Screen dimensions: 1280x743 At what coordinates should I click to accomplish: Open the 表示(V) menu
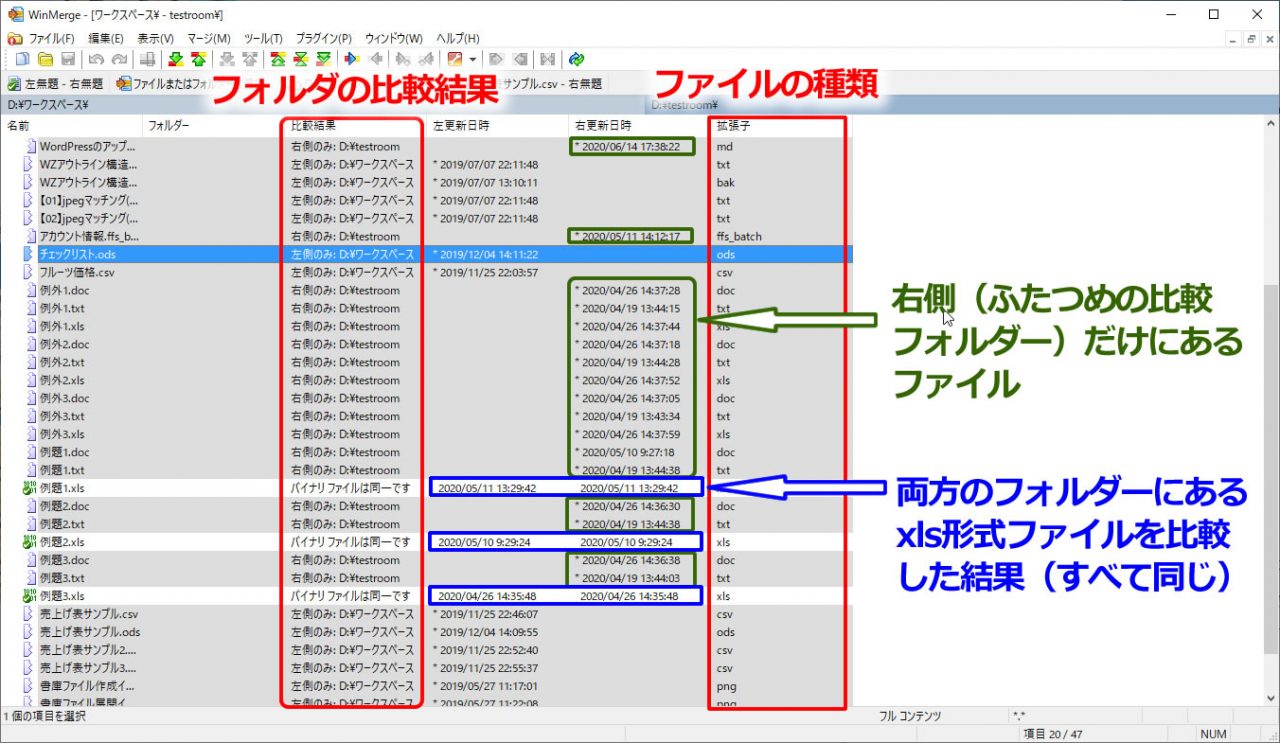point(155,38)
